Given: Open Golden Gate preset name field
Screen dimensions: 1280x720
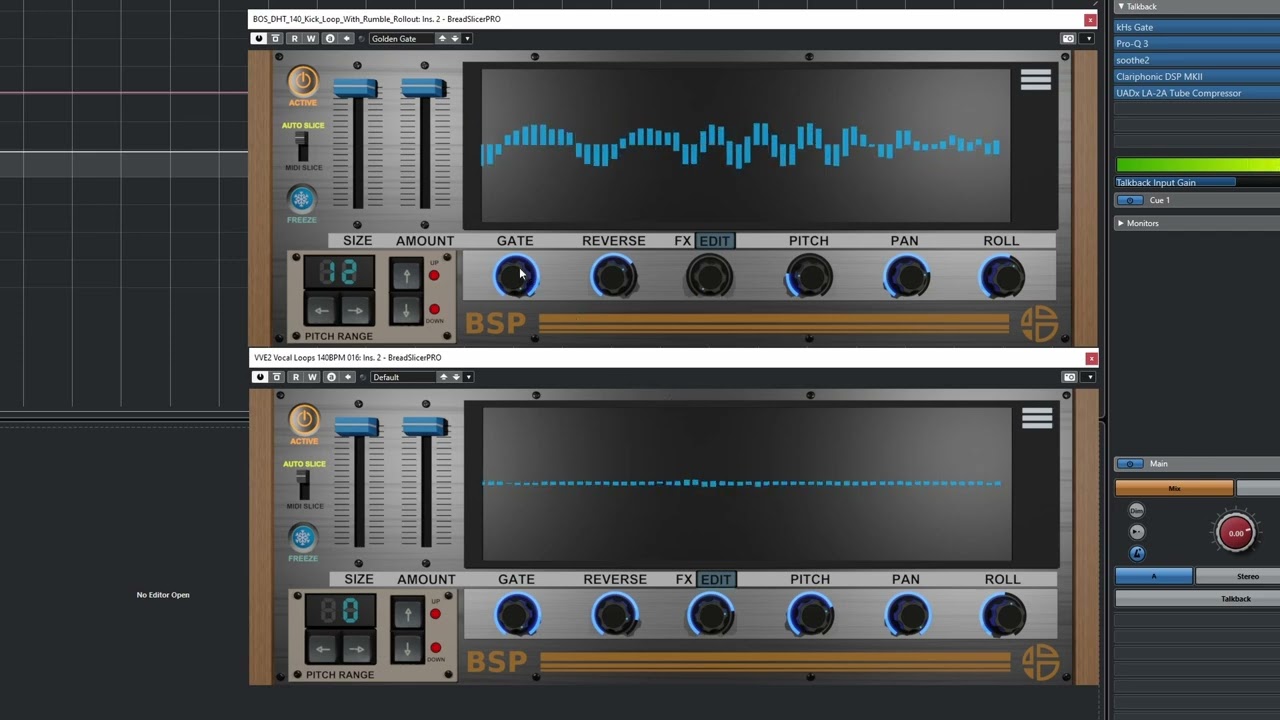Looking at the screenshot, I should pos(402,39).
